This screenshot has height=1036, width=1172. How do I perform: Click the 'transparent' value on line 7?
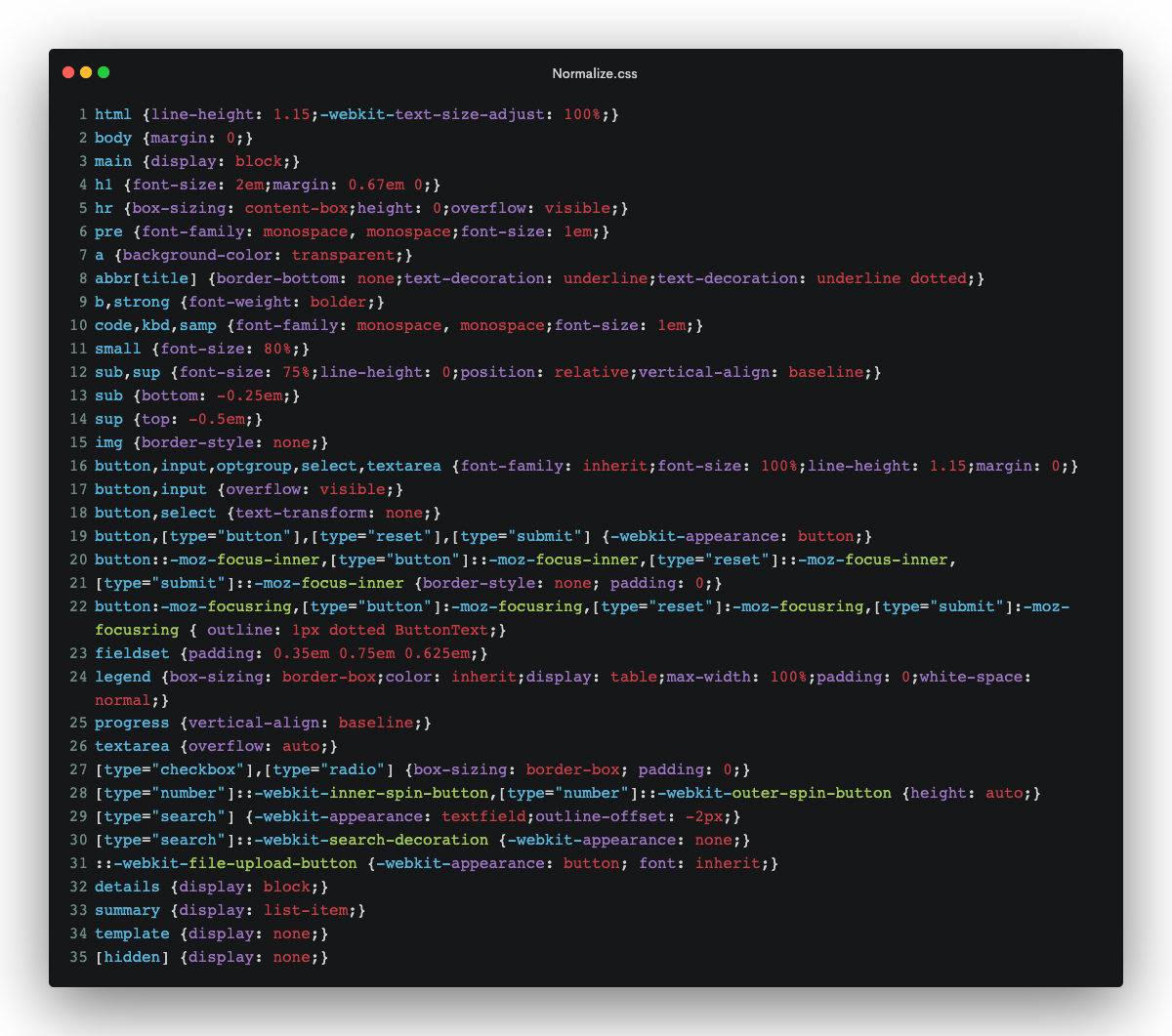coord(343,255)
